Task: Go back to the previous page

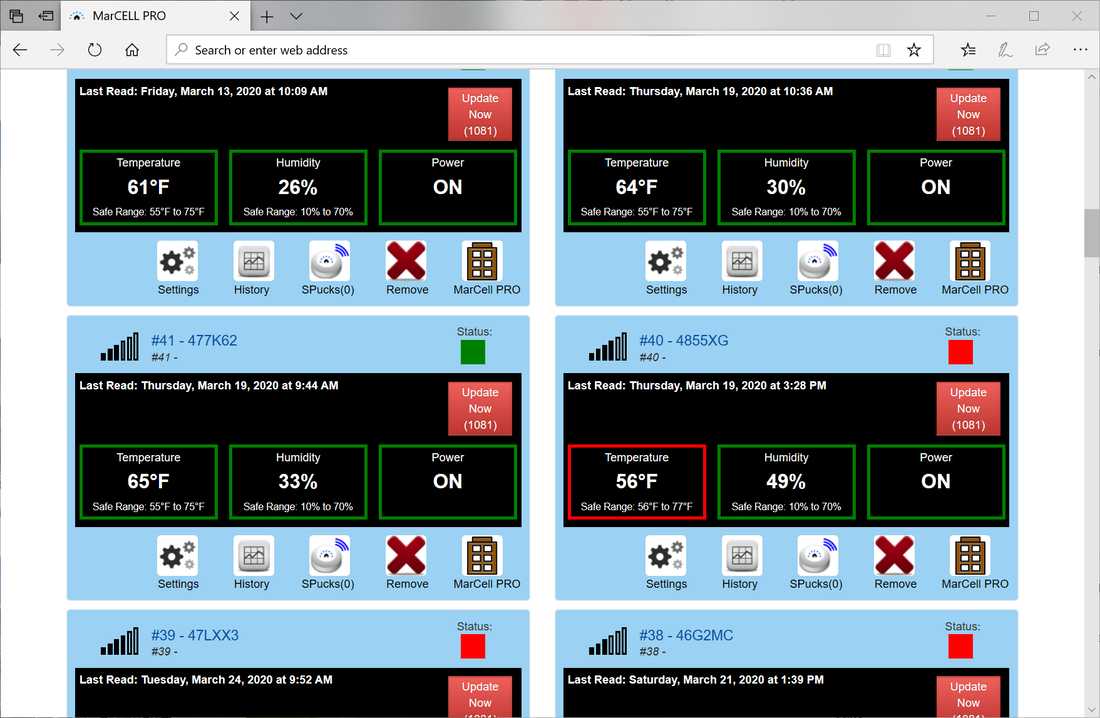Action: (x=20, y=50)
